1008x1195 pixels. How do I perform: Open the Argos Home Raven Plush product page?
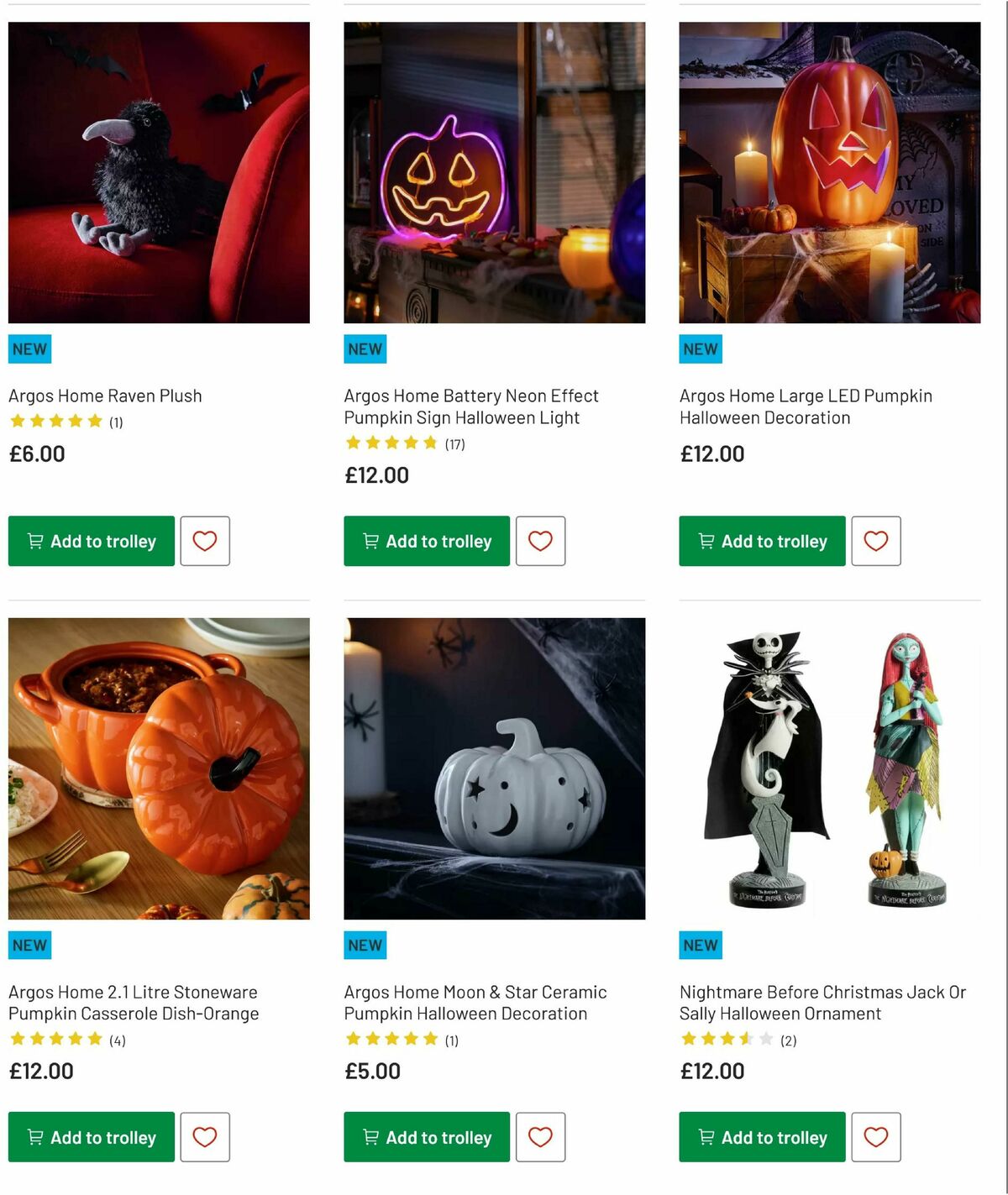pyautogui.click(x=105, y=395)
